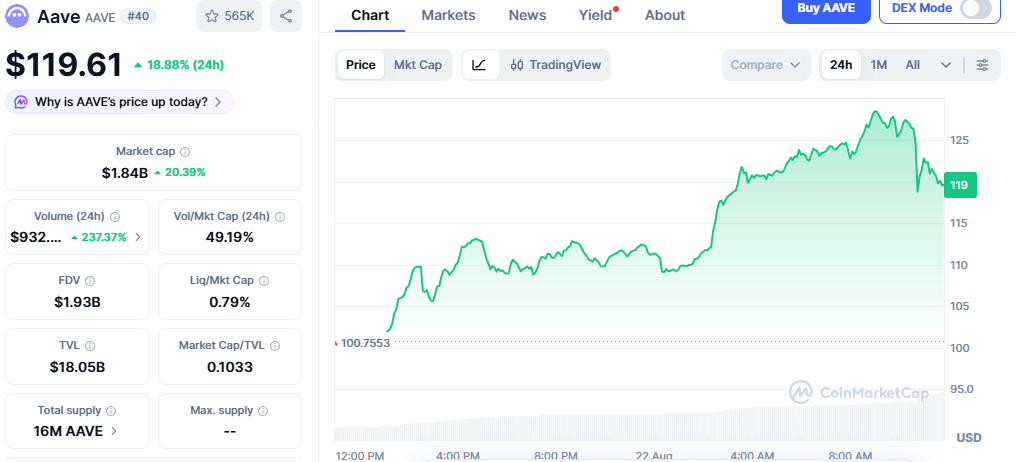The height and width of the screenshot is (462, 1016).
Task: Click the 4:00 PM time axis label
Action: [457, 456]
